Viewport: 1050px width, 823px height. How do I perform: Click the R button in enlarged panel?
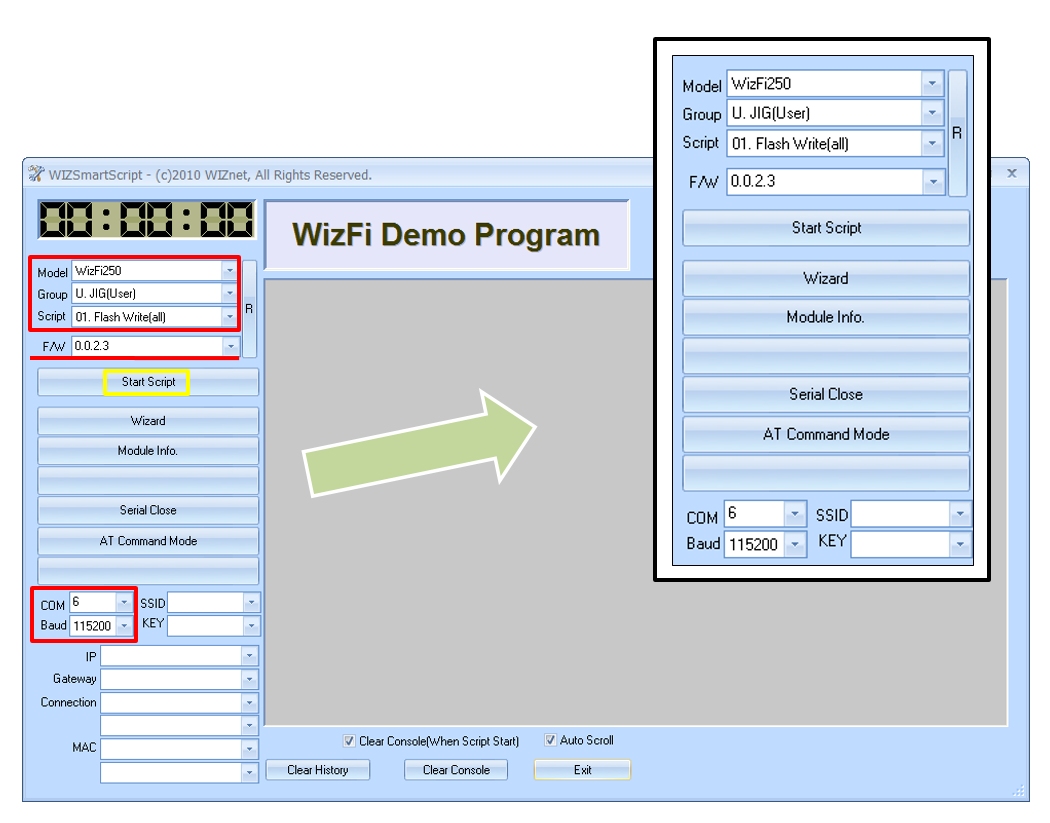pos(957,133)
